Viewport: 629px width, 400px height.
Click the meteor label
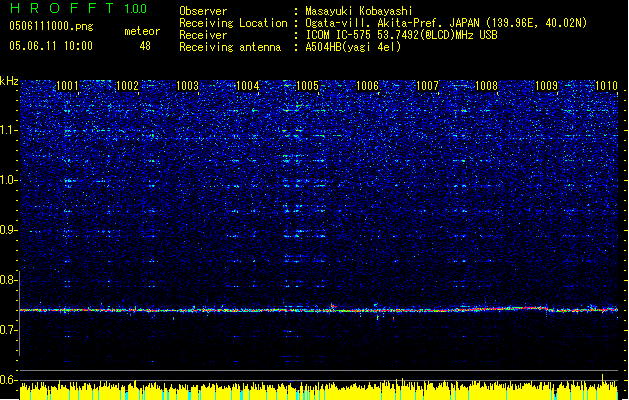click(142, 31)
